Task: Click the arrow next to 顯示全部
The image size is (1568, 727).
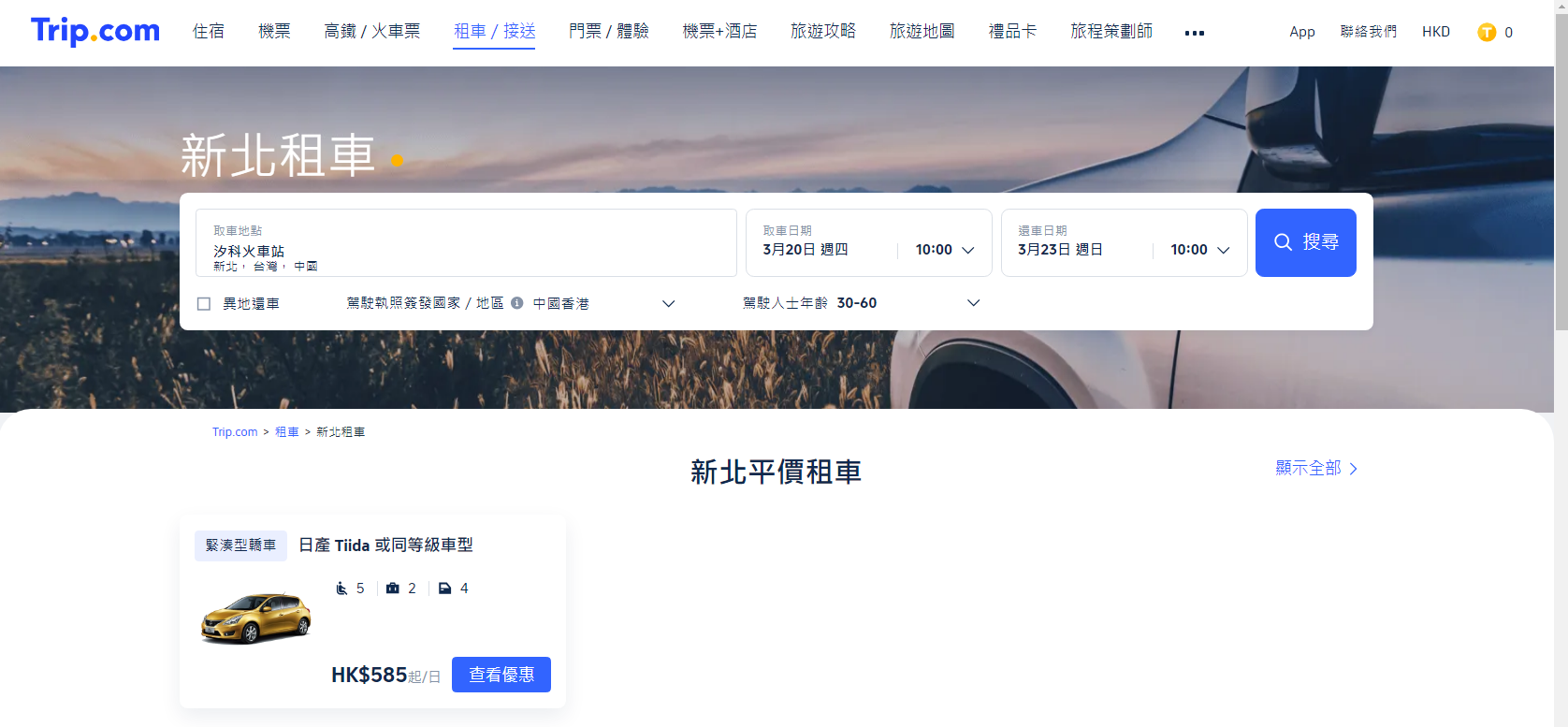Action: [x=1353, y=469]
